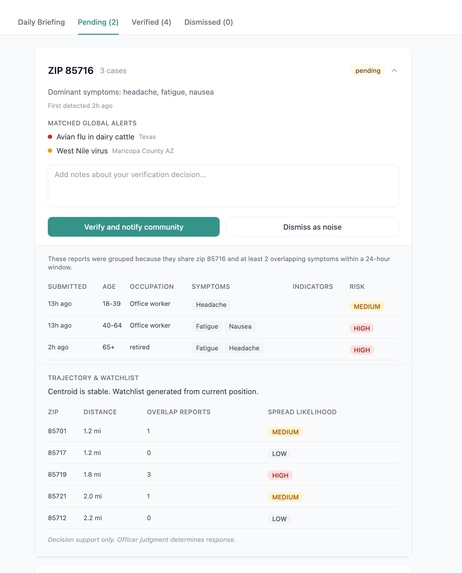462x573 pixels.
Task: Click Headache tag in the 65+ row
Action: pyautogui.click(x=244, y=348)
